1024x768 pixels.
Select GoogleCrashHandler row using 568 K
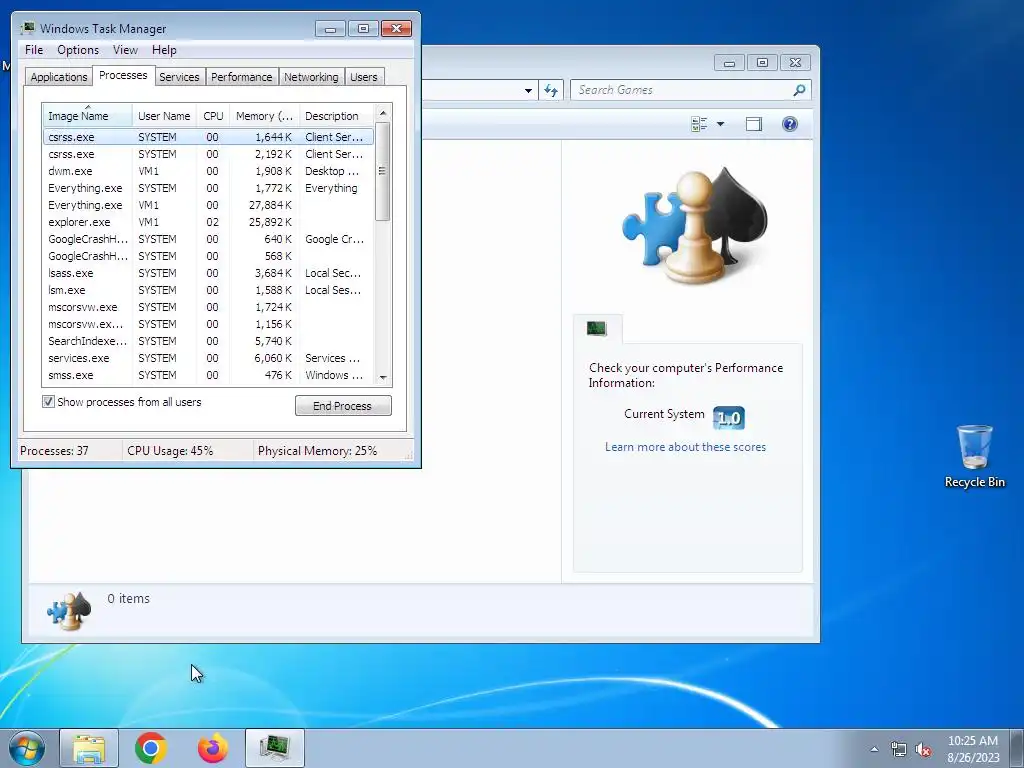[208, 256]
